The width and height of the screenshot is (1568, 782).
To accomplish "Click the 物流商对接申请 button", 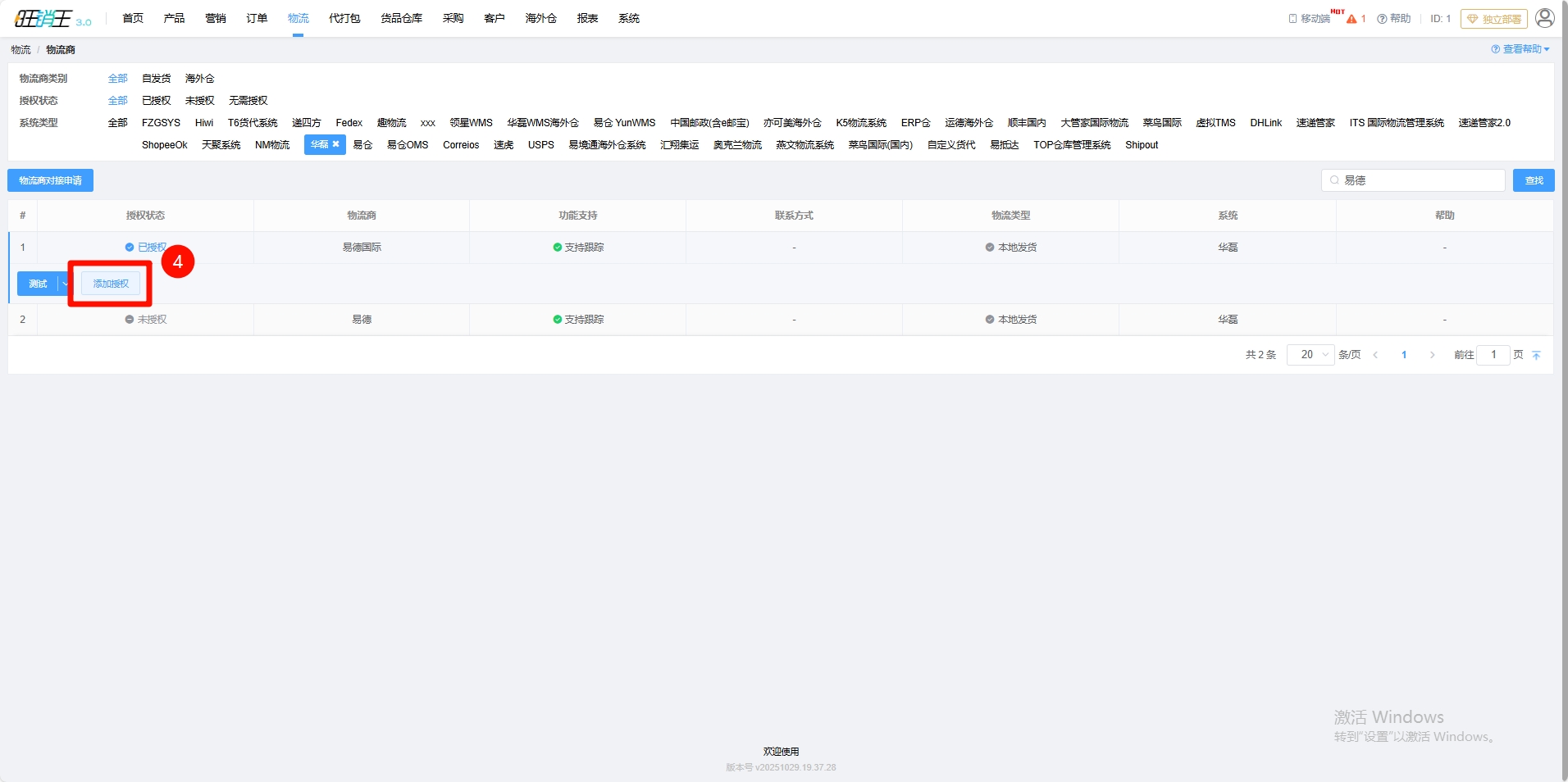I will pyautogui.click(x=50, y=180).
